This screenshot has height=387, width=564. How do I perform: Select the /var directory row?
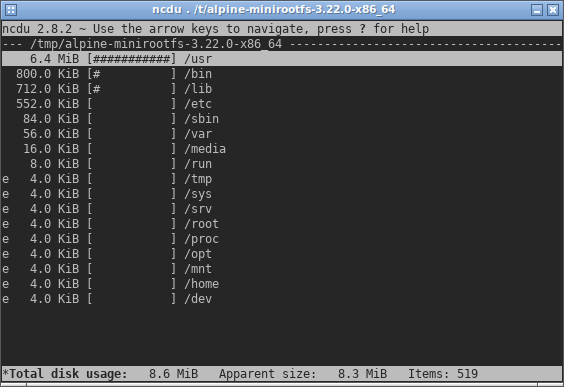(282, 134)
